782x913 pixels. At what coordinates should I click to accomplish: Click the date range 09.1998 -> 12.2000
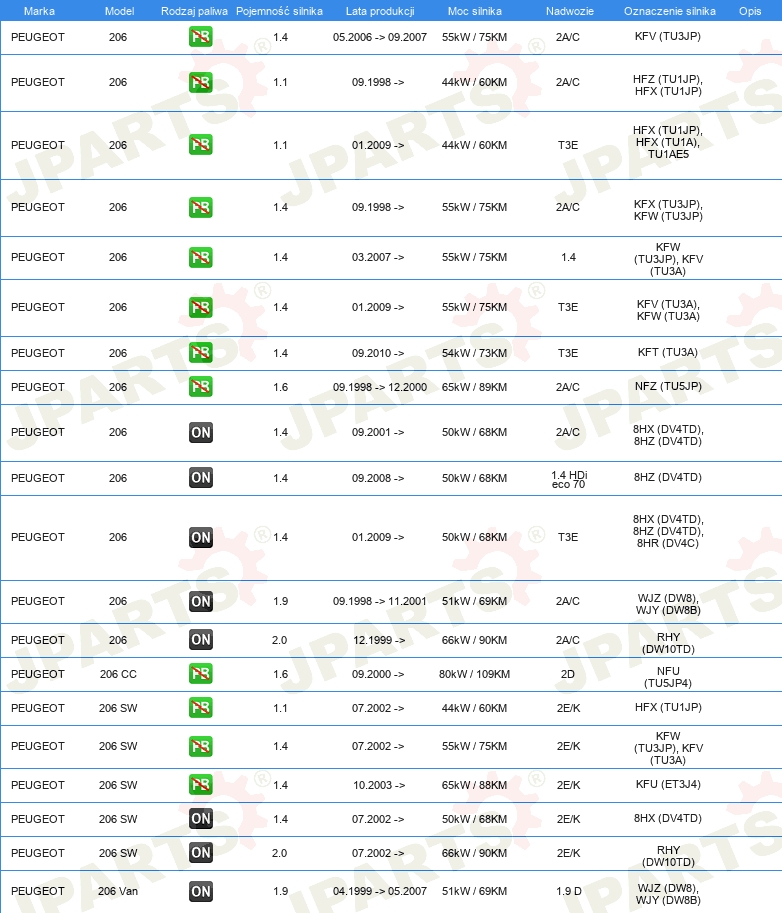click(380, 387)
